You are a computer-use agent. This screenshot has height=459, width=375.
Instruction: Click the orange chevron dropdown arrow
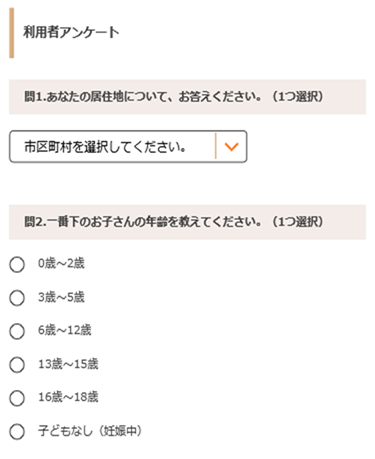coord(231,147)
